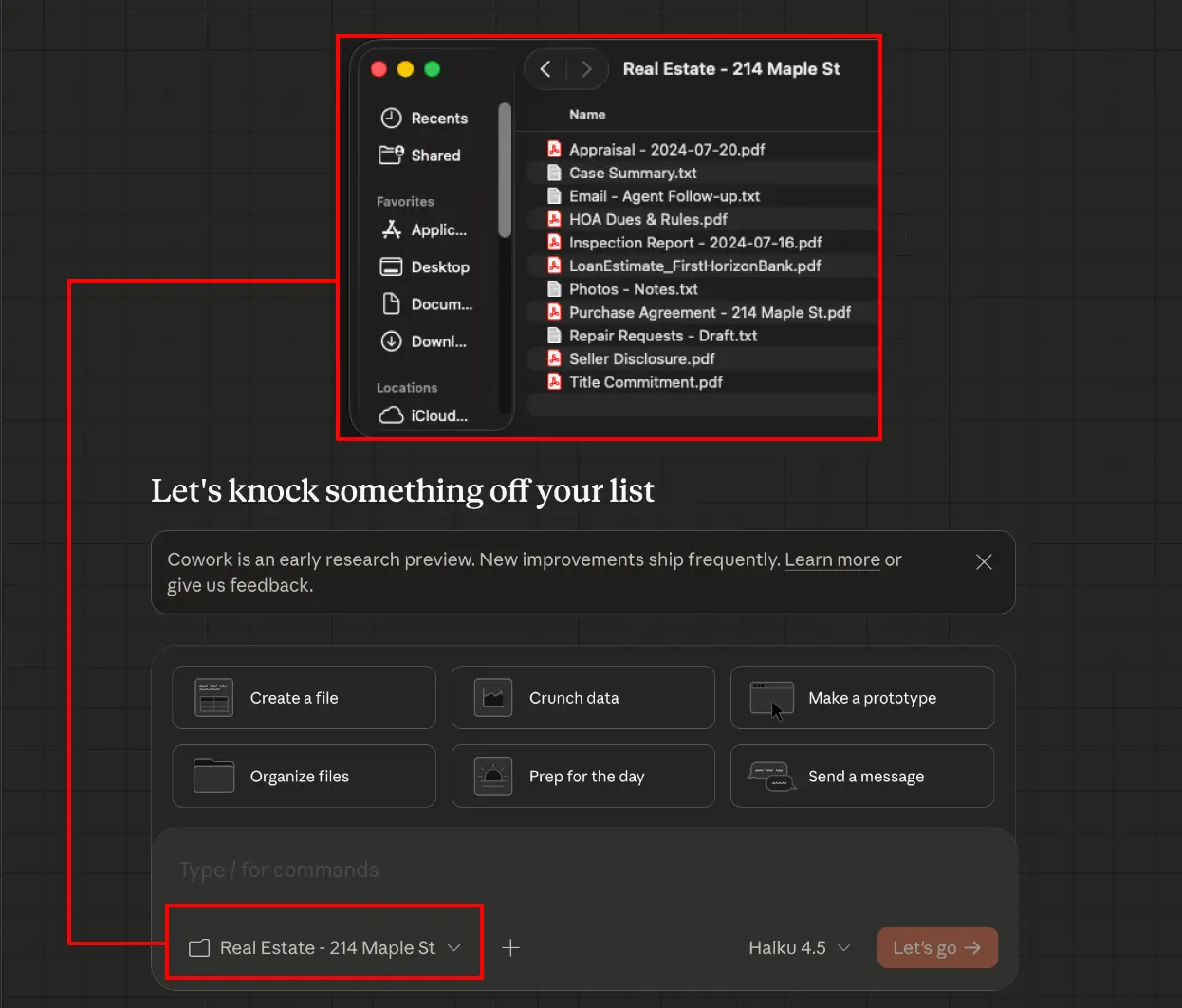
Task: Open Downloads in the Finder sidebar
Action: tap(424, 341)
